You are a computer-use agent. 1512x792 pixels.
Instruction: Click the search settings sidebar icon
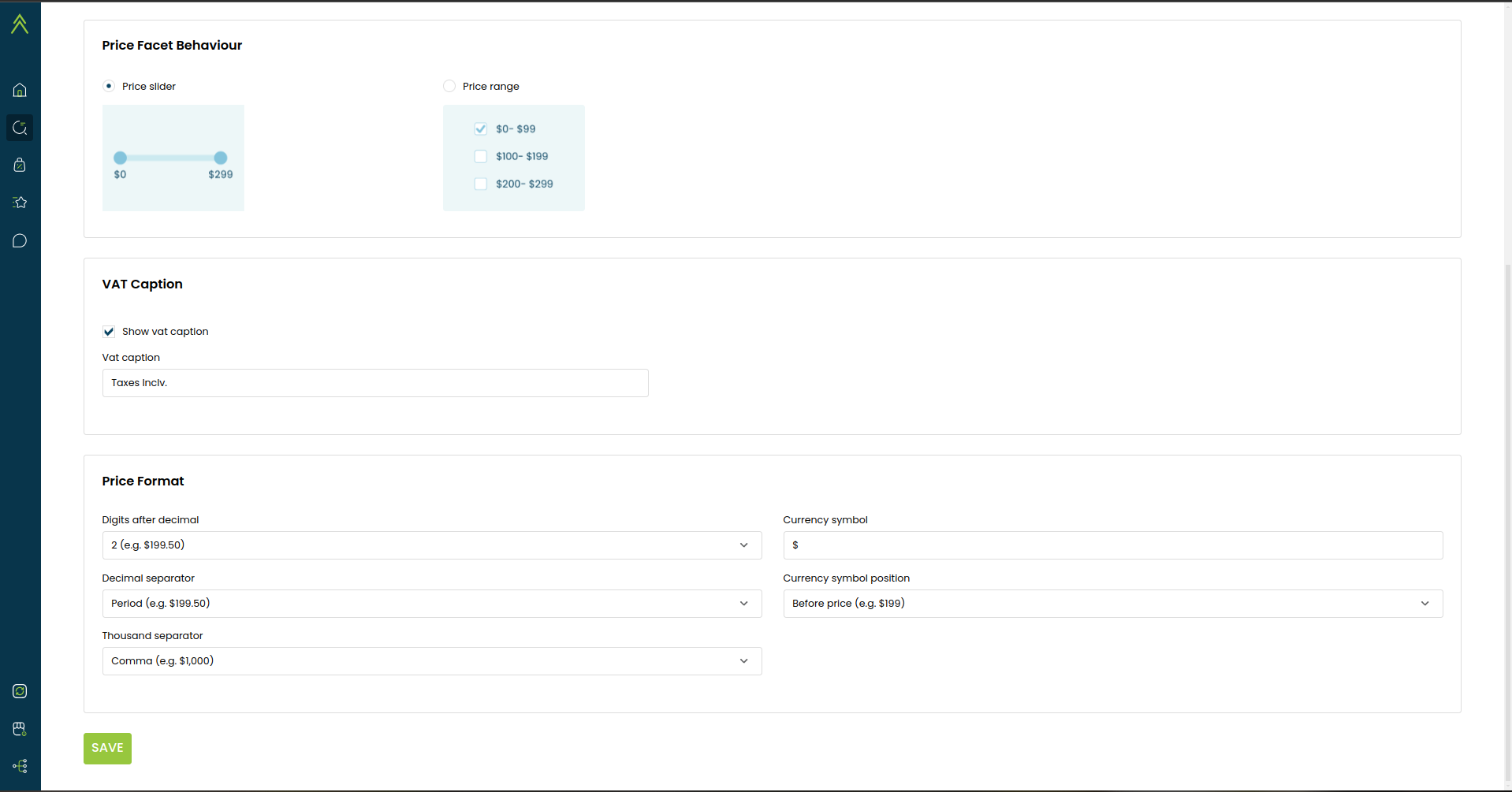point(20,128)
